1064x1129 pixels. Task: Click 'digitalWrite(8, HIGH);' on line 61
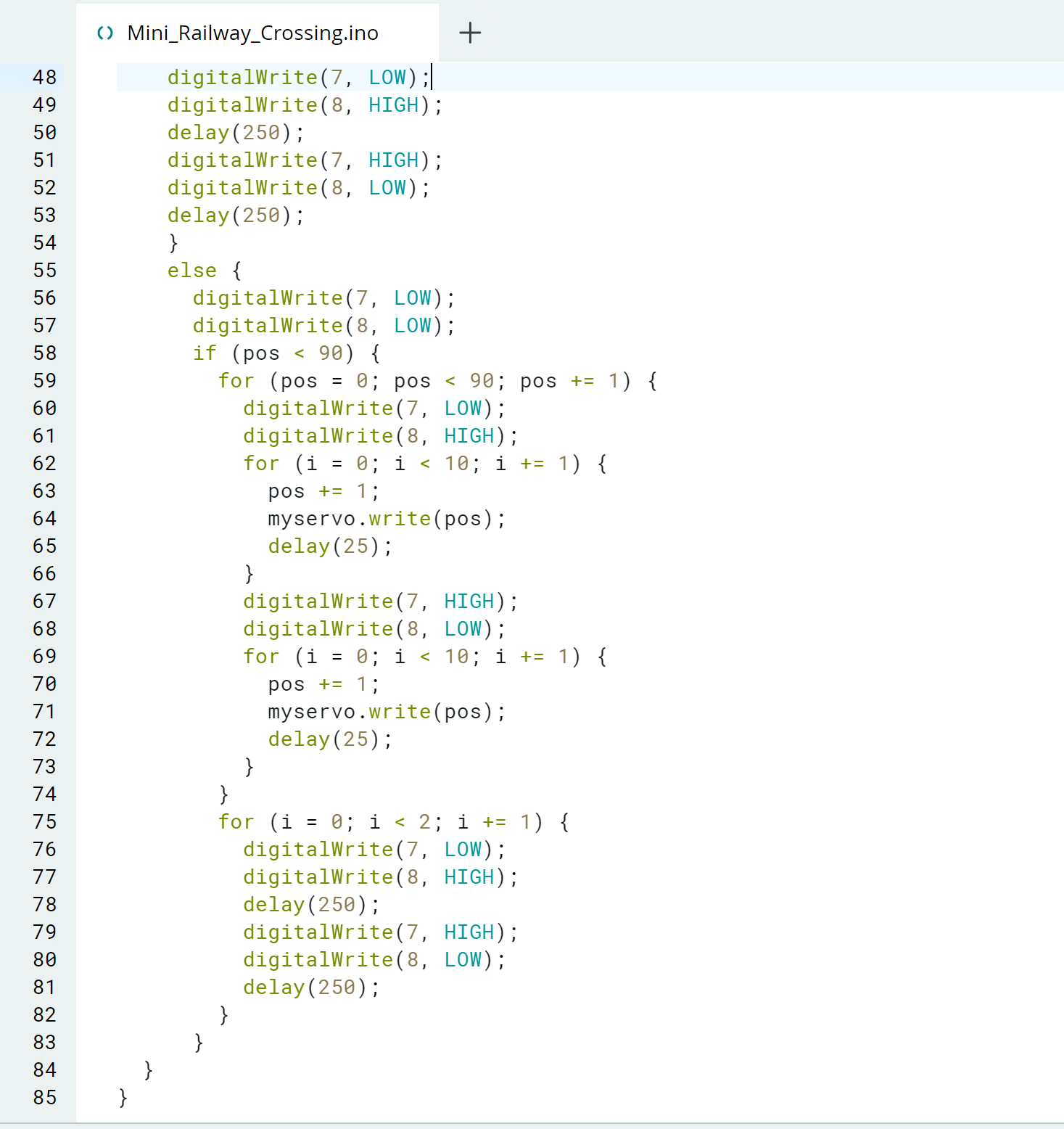click(381, 435)
